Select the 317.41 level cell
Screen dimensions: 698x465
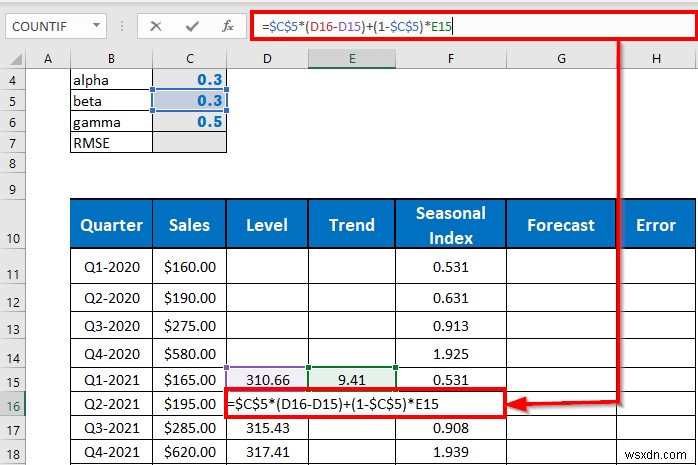click(267, 452)
